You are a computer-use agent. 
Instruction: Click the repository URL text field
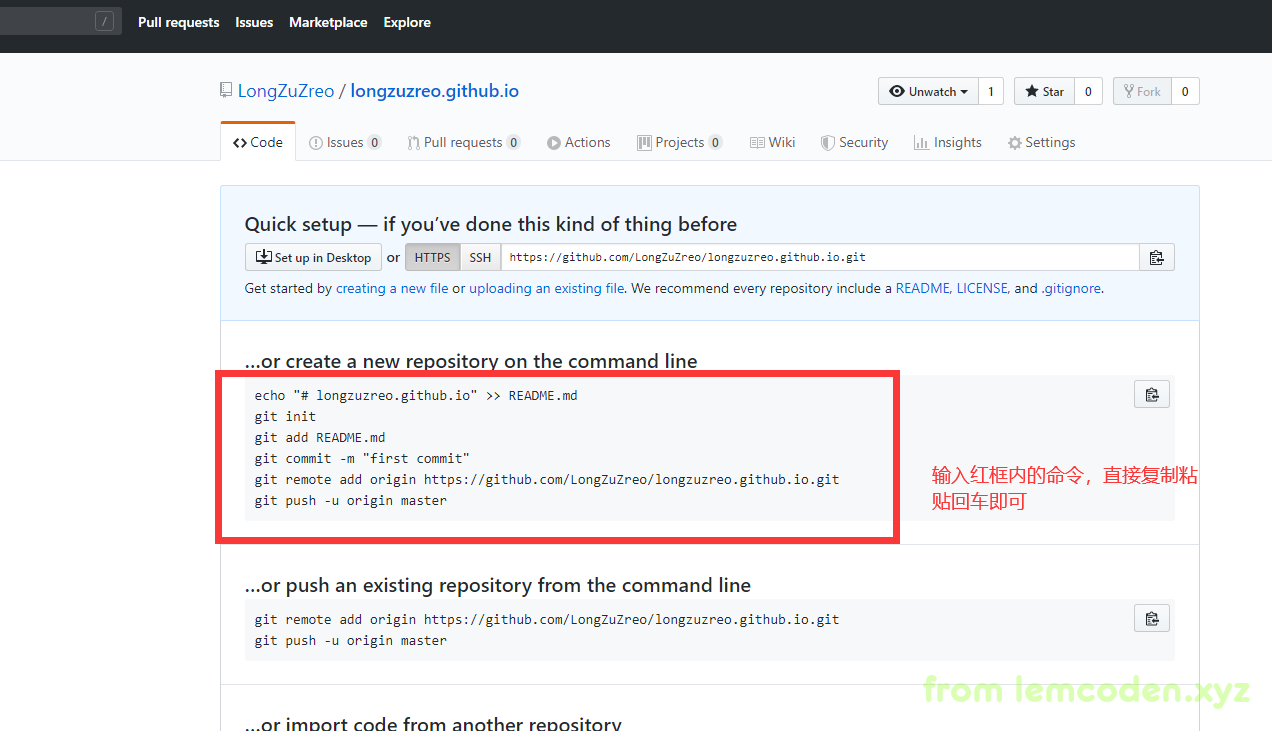pyautogui.click(x=819, y=257)
